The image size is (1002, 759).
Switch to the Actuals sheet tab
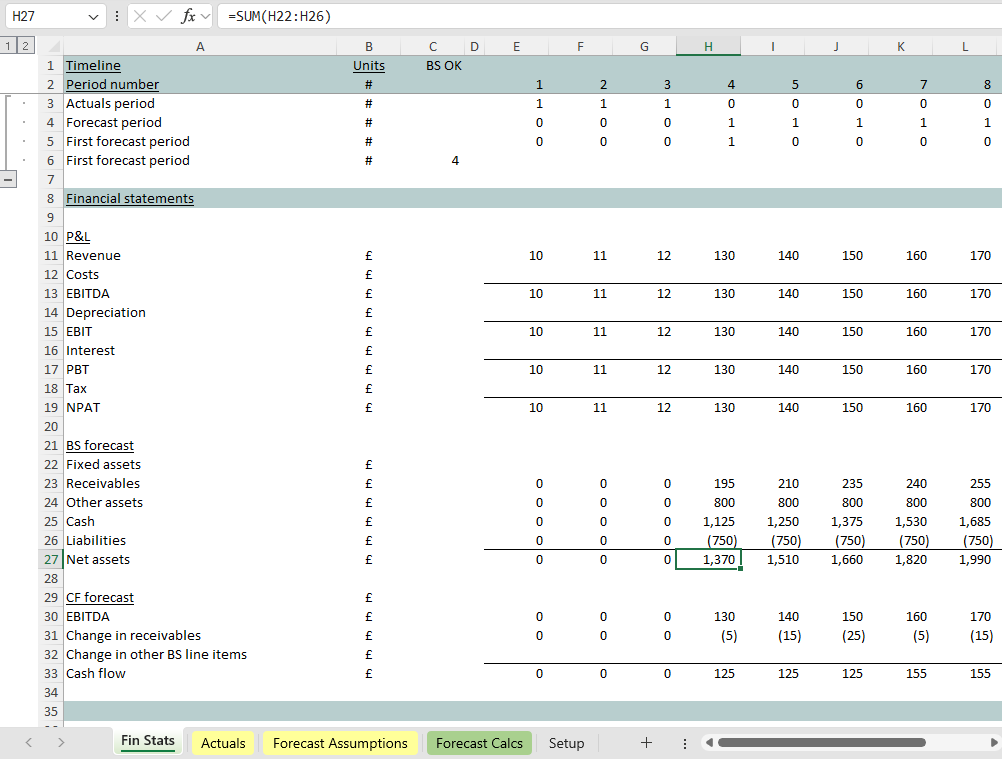pos(223,743)
